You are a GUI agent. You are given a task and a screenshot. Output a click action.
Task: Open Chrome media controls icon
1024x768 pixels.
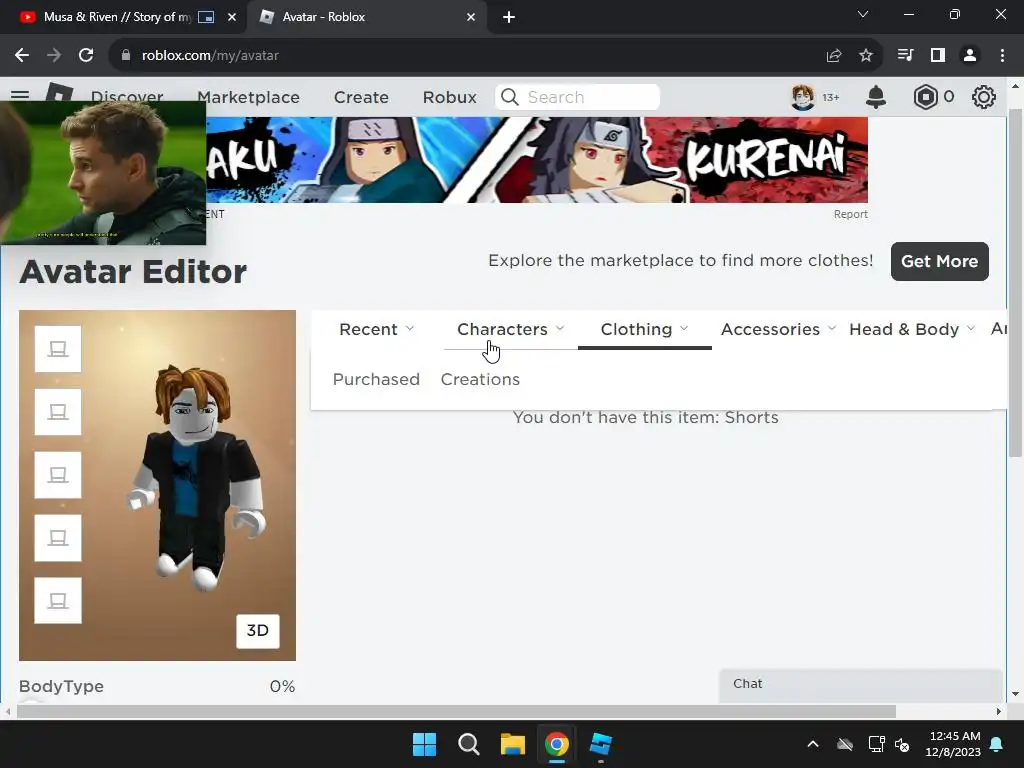click(x=905, y=56)
